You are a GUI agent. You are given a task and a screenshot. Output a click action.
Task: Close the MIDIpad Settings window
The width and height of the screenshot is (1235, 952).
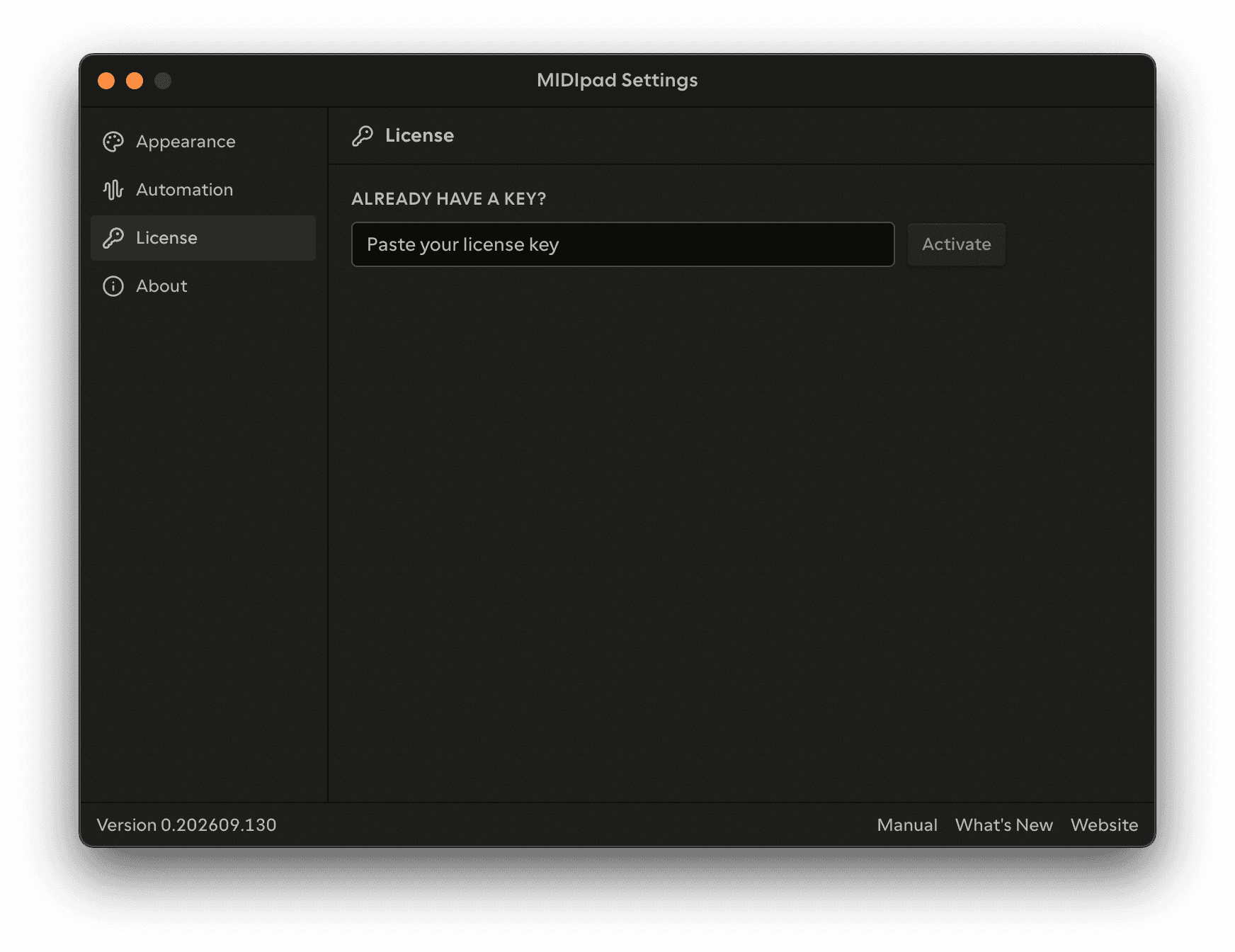[106, 81]
